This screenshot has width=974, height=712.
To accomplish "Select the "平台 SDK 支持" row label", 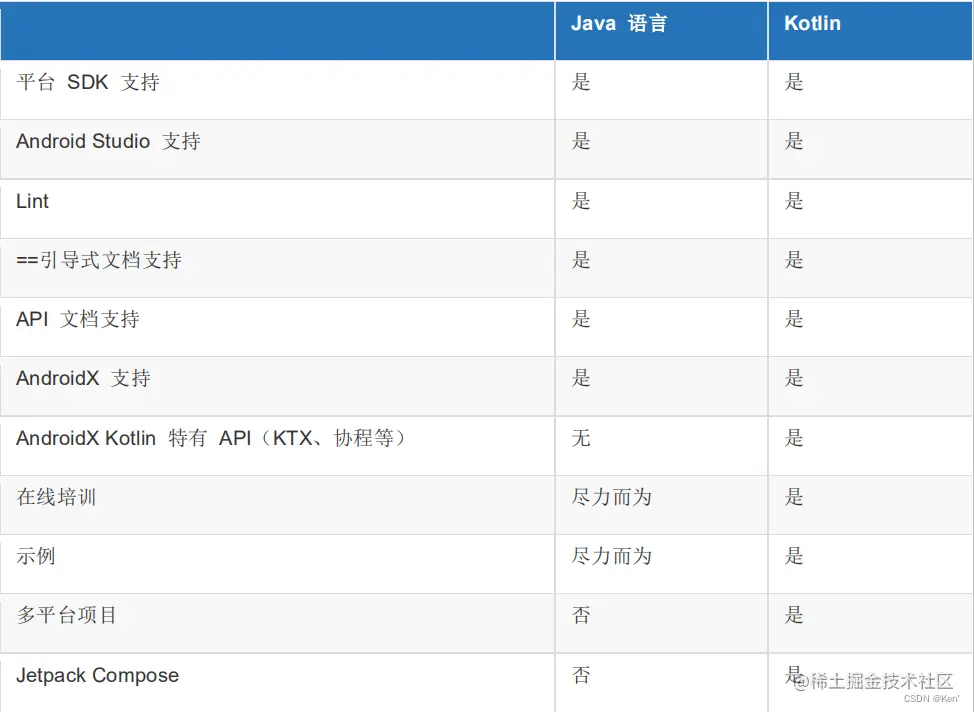I will (88, 82).
